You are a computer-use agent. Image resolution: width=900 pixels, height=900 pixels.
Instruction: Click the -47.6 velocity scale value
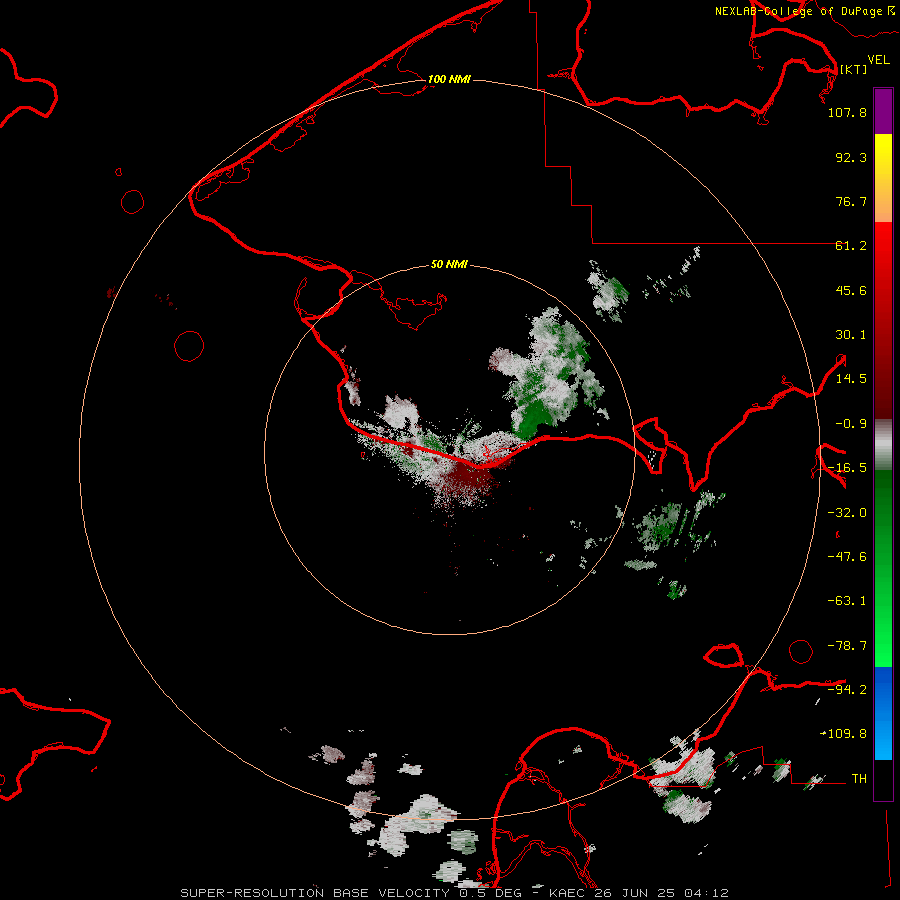[x=847, y=557]
